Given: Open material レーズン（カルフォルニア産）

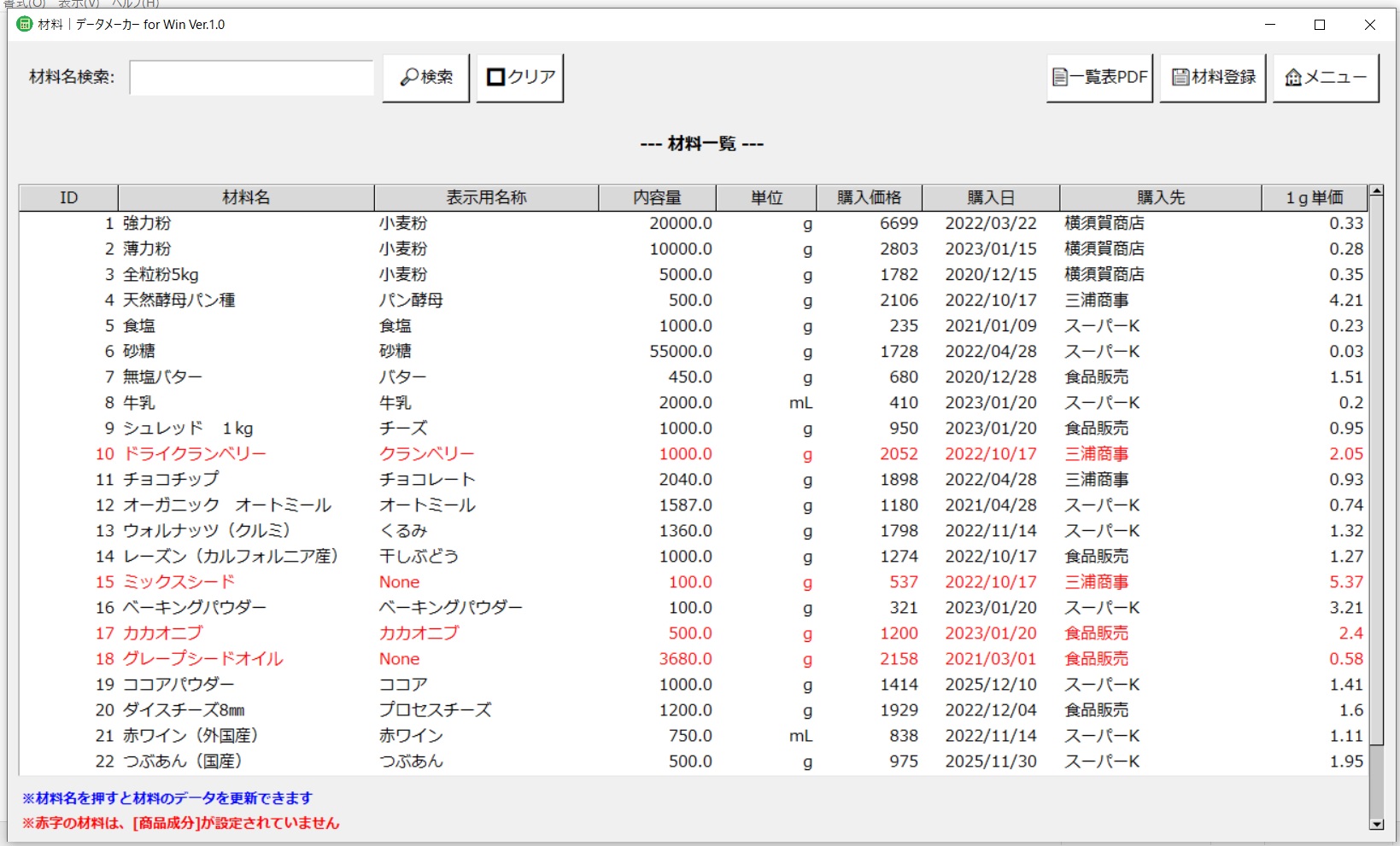Looking at the screenshot, I should pyautogui.click(x=231, y=557).
